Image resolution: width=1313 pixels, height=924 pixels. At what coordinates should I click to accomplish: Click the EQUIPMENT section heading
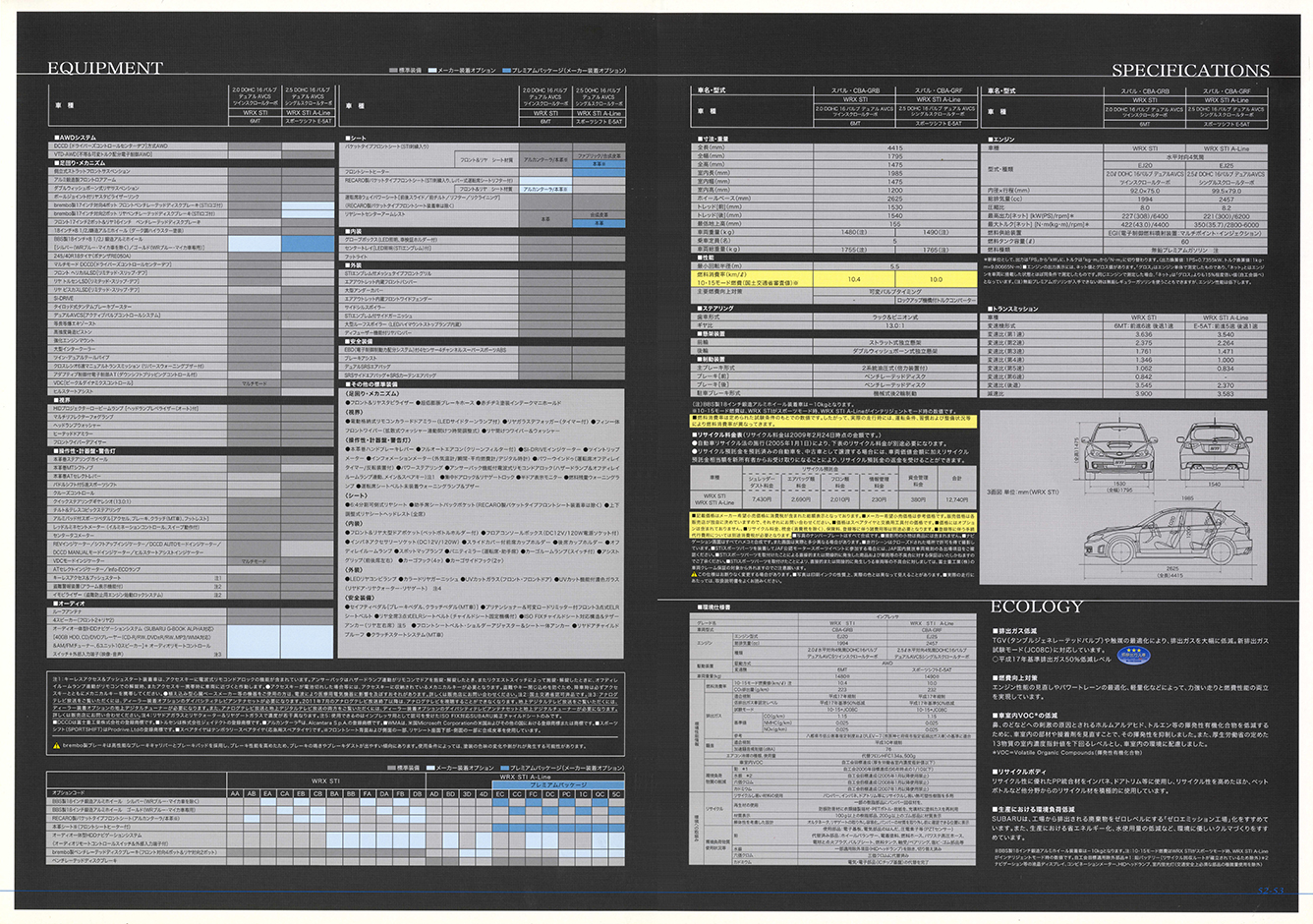point(105,68)
